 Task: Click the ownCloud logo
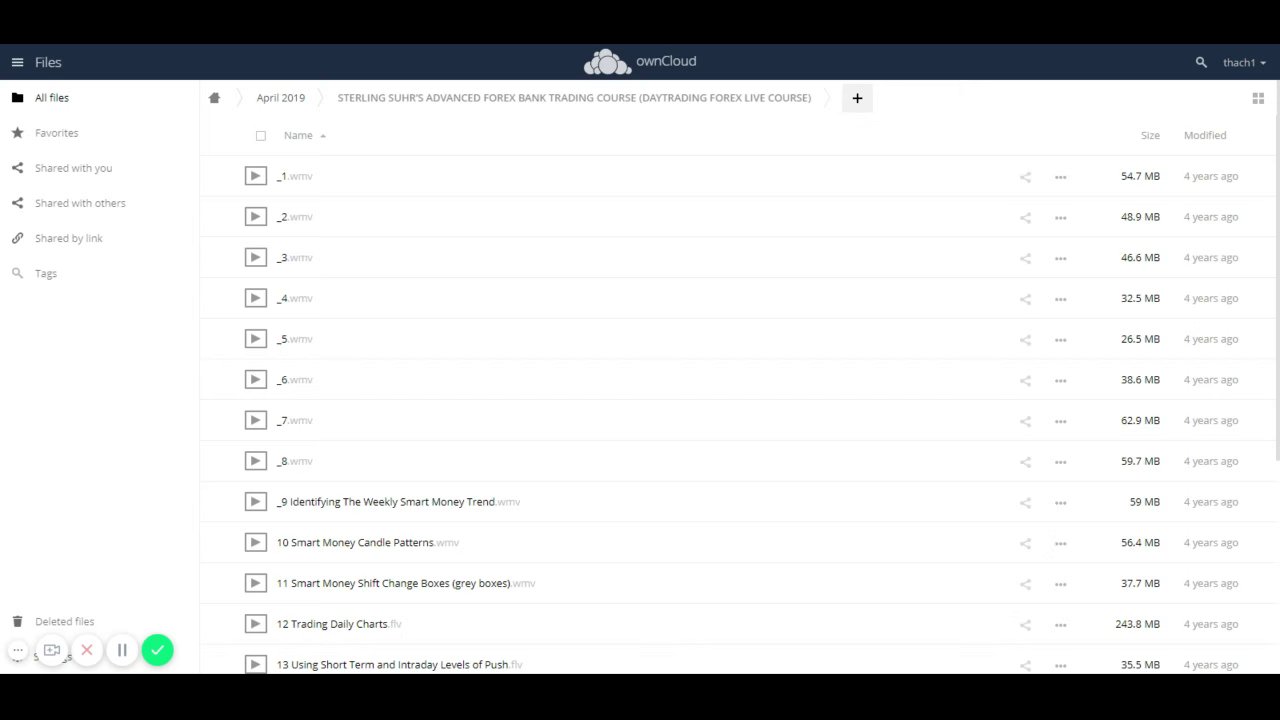coord(640,62)
